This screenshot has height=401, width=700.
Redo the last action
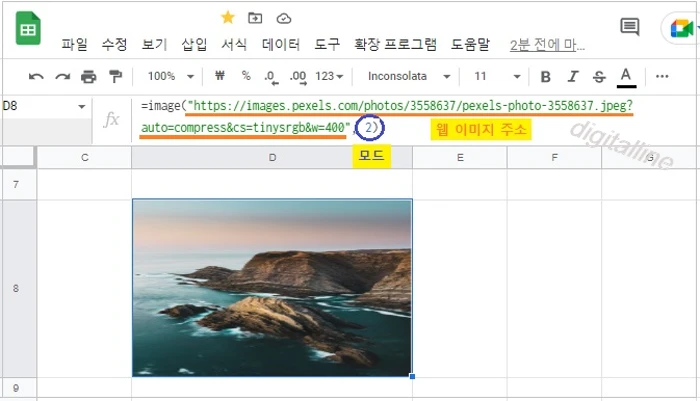[62, 77]
